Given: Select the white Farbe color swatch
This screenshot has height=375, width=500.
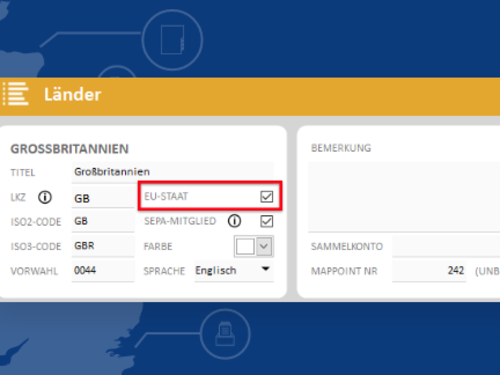Looking at the screenshot, I should click(245, 246).
